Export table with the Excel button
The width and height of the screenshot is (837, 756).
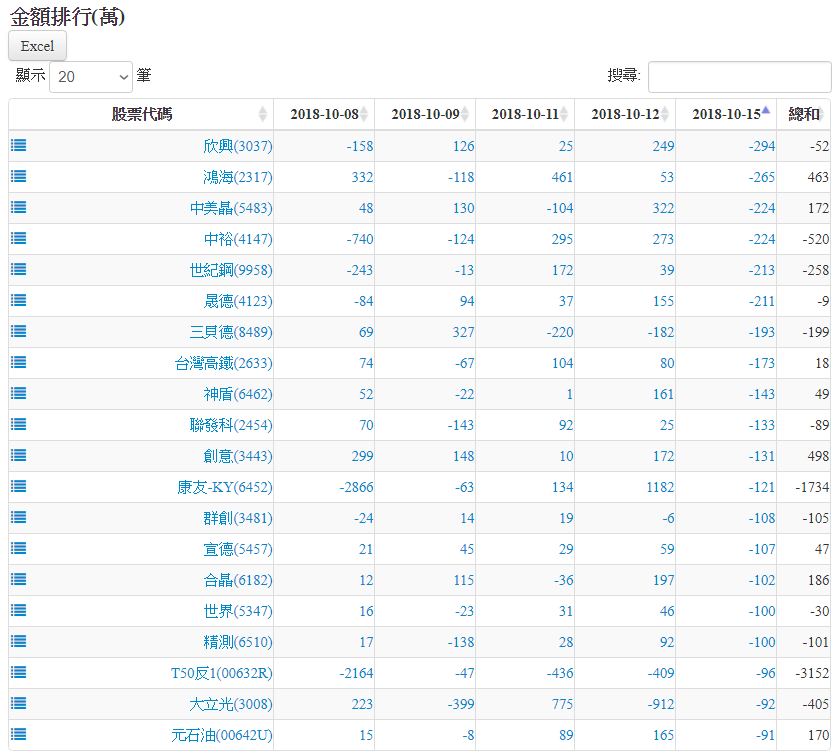(37, 46)
